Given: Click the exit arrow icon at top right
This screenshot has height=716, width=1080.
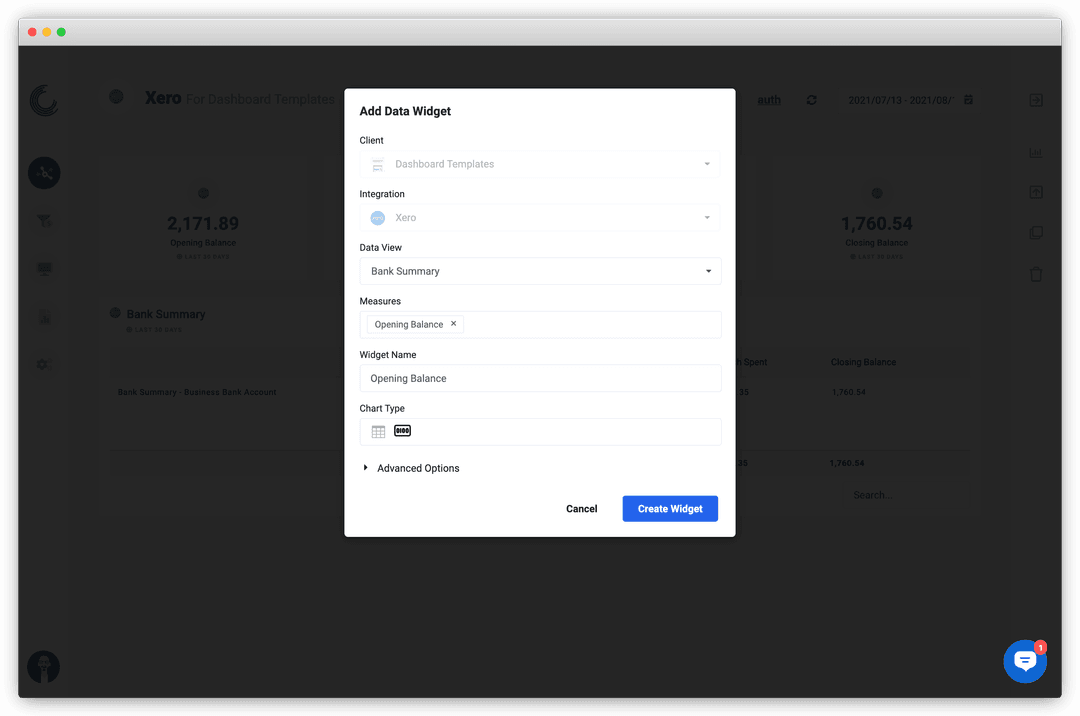Looking at the screenshot, I should click(x=1036, y=101).
